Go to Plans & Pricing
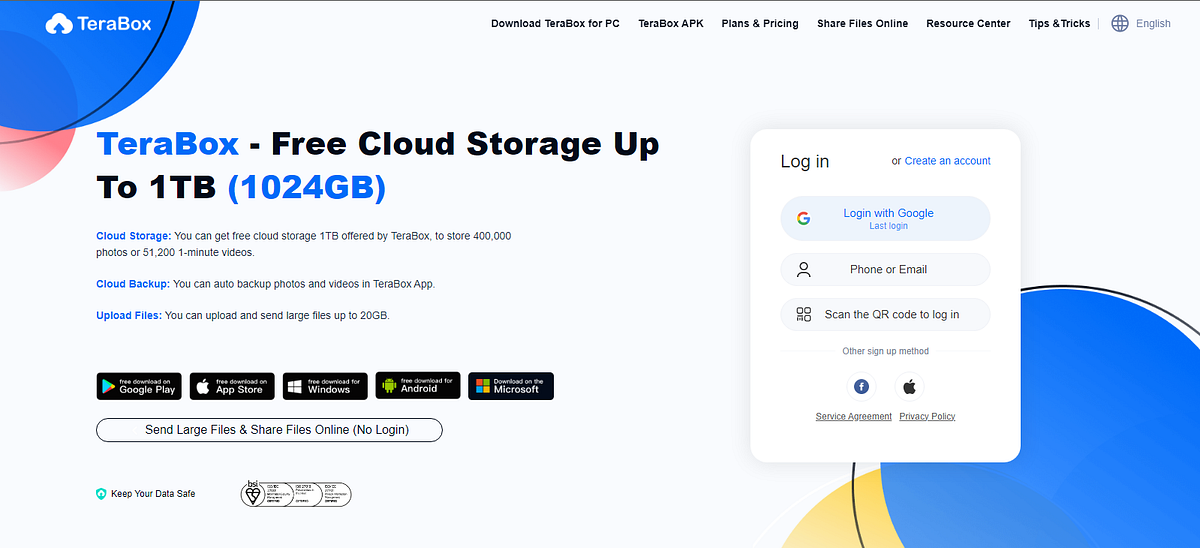 coord(760,23)
